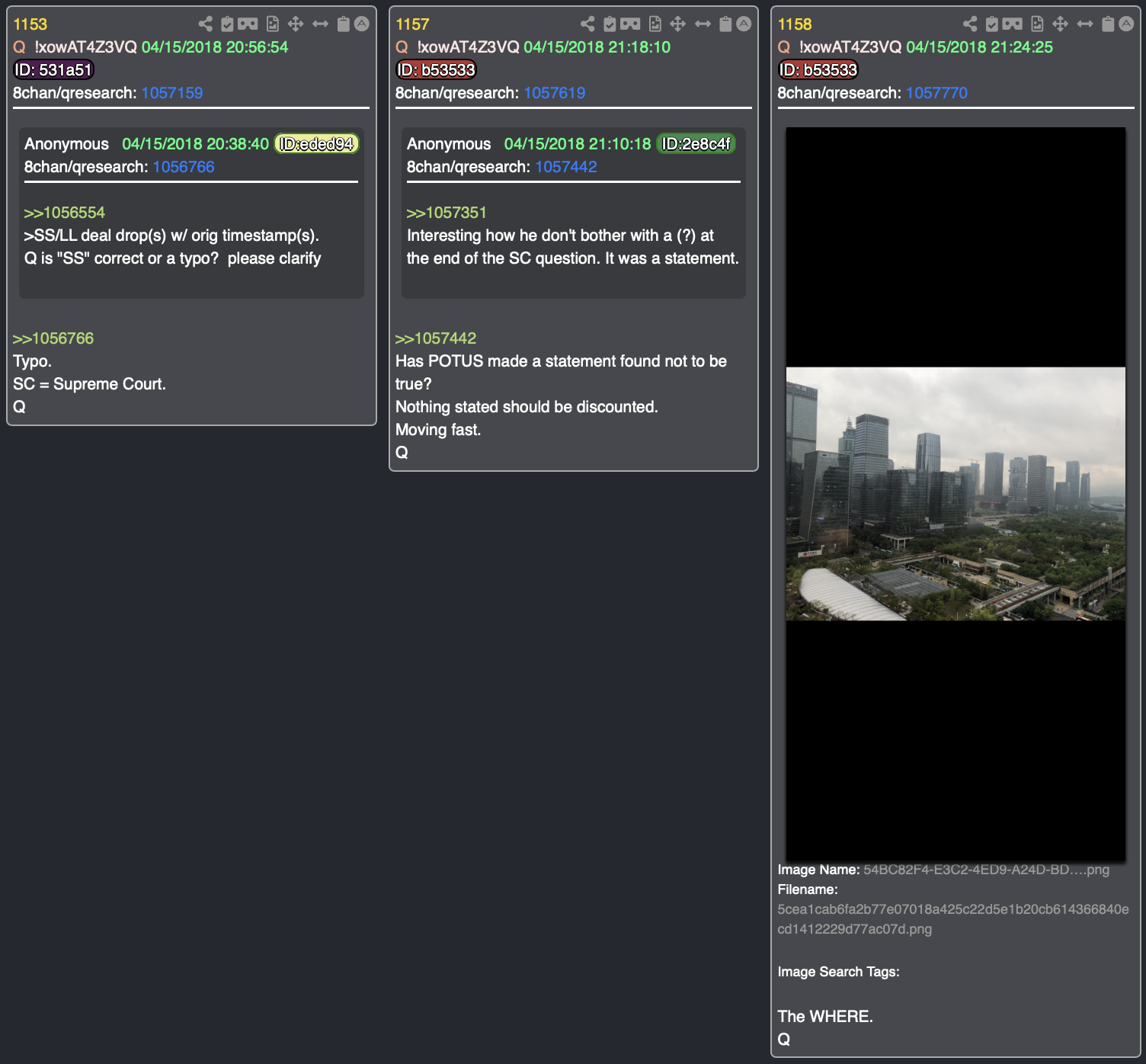Open quoted post link 1057442
This screenshot has height=1064, width=1146.
[x=566, y=167]
